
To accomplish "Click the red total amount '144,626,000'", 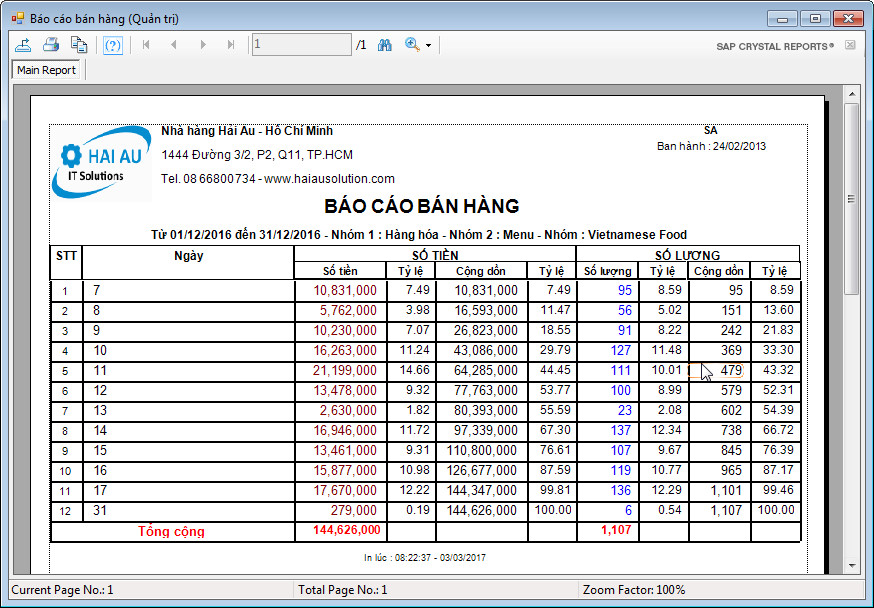I will (347, 530).
